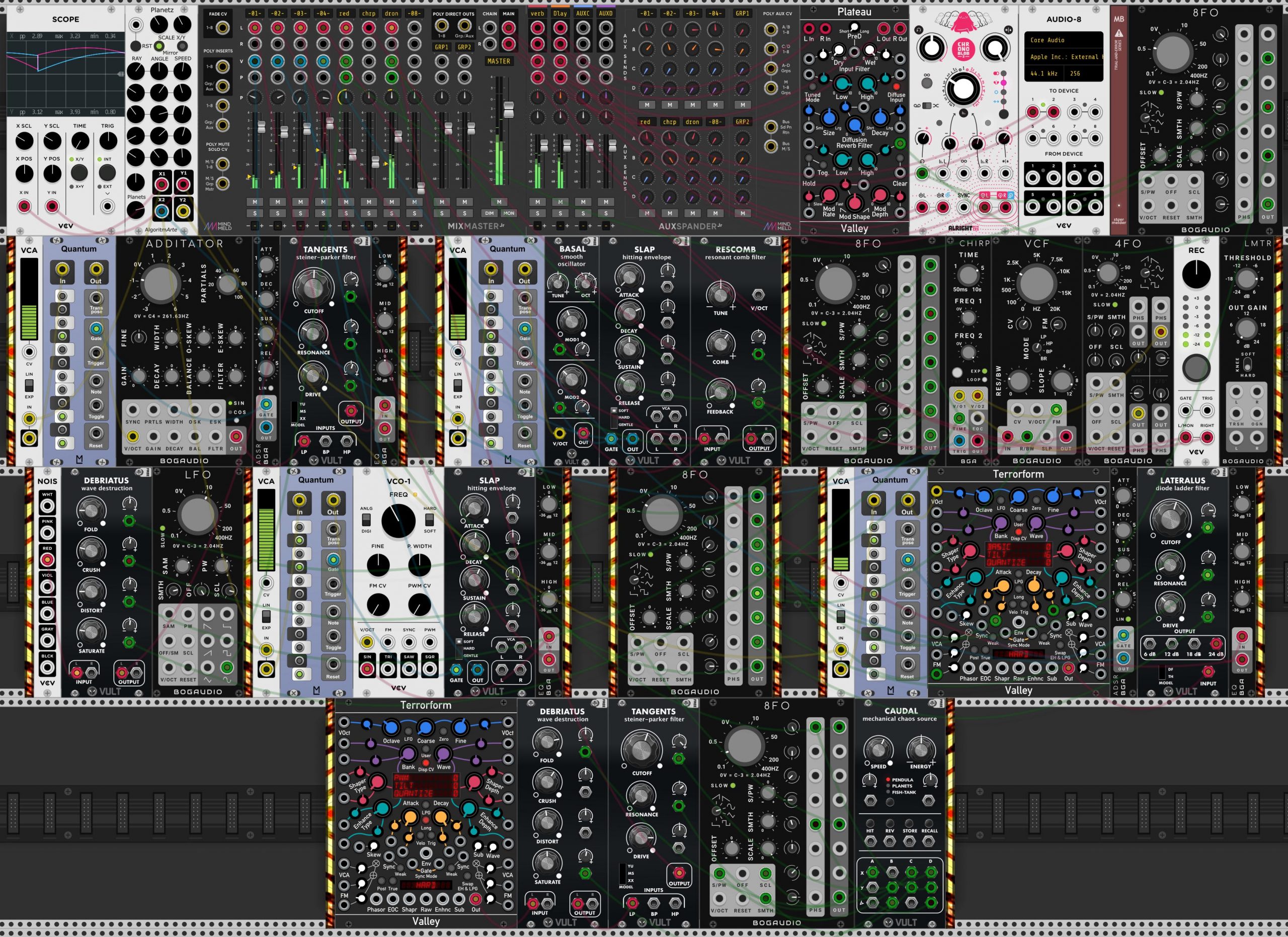Viewport: 1288px width, 937px height.
Task: Click the NOIS module WHT output jack
Action: coord(47,505)
